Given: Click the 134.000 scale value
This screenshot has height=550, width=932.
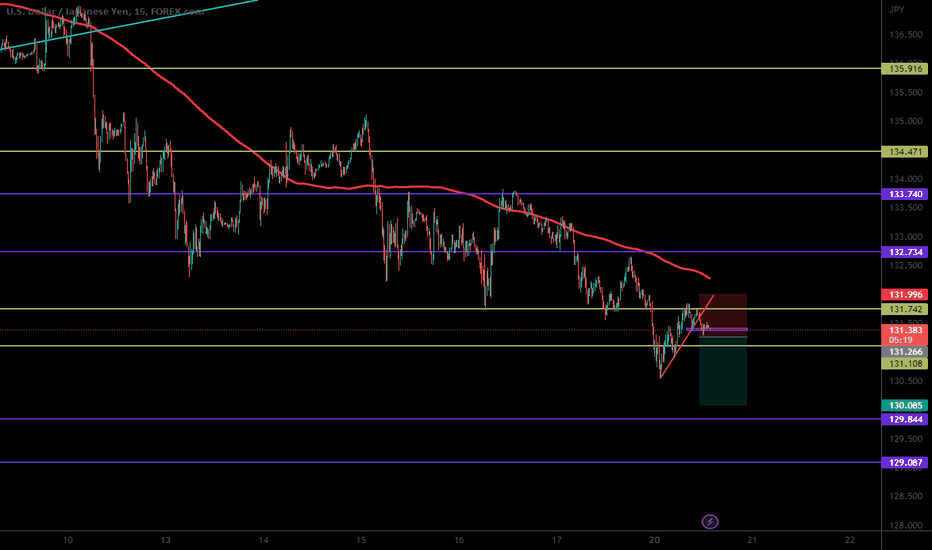Looking at the screenshot, I should point(906,179).
